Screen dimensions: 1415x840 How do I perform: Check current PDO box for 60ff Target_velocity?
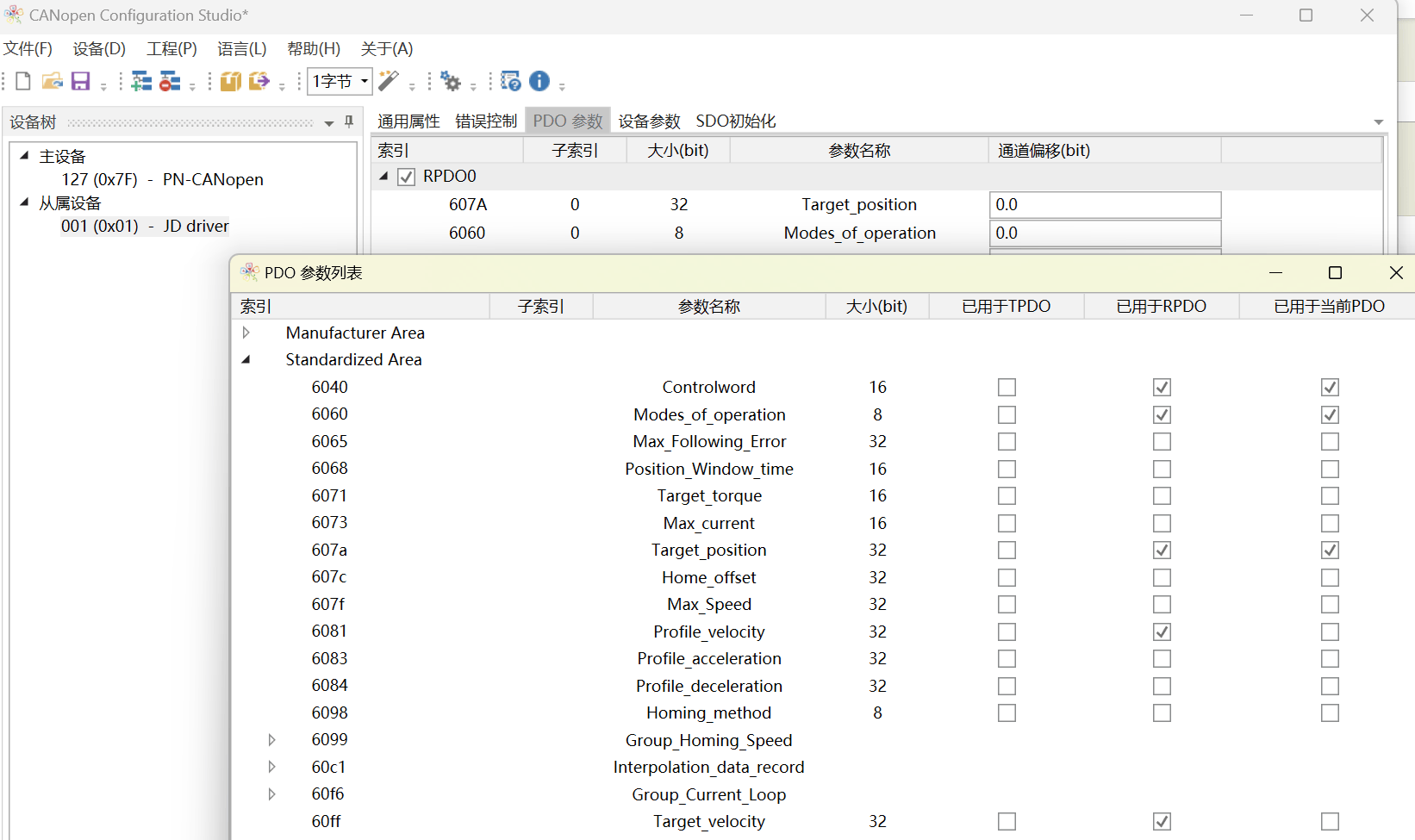(1330, 822)
